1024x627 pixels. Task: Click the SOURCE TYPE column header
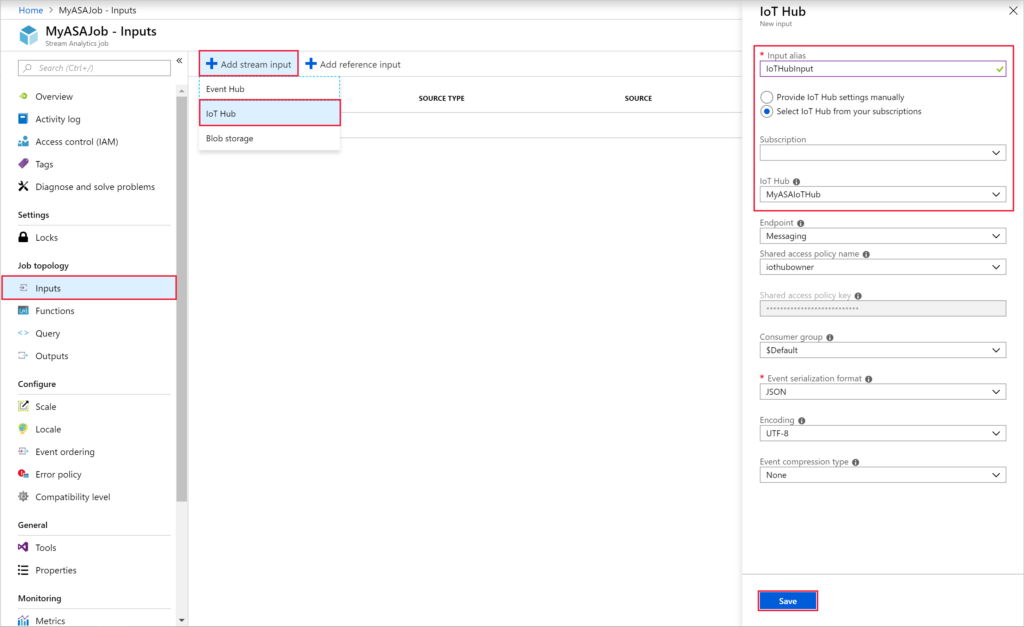pyautogui.click(x=441, y=99)
